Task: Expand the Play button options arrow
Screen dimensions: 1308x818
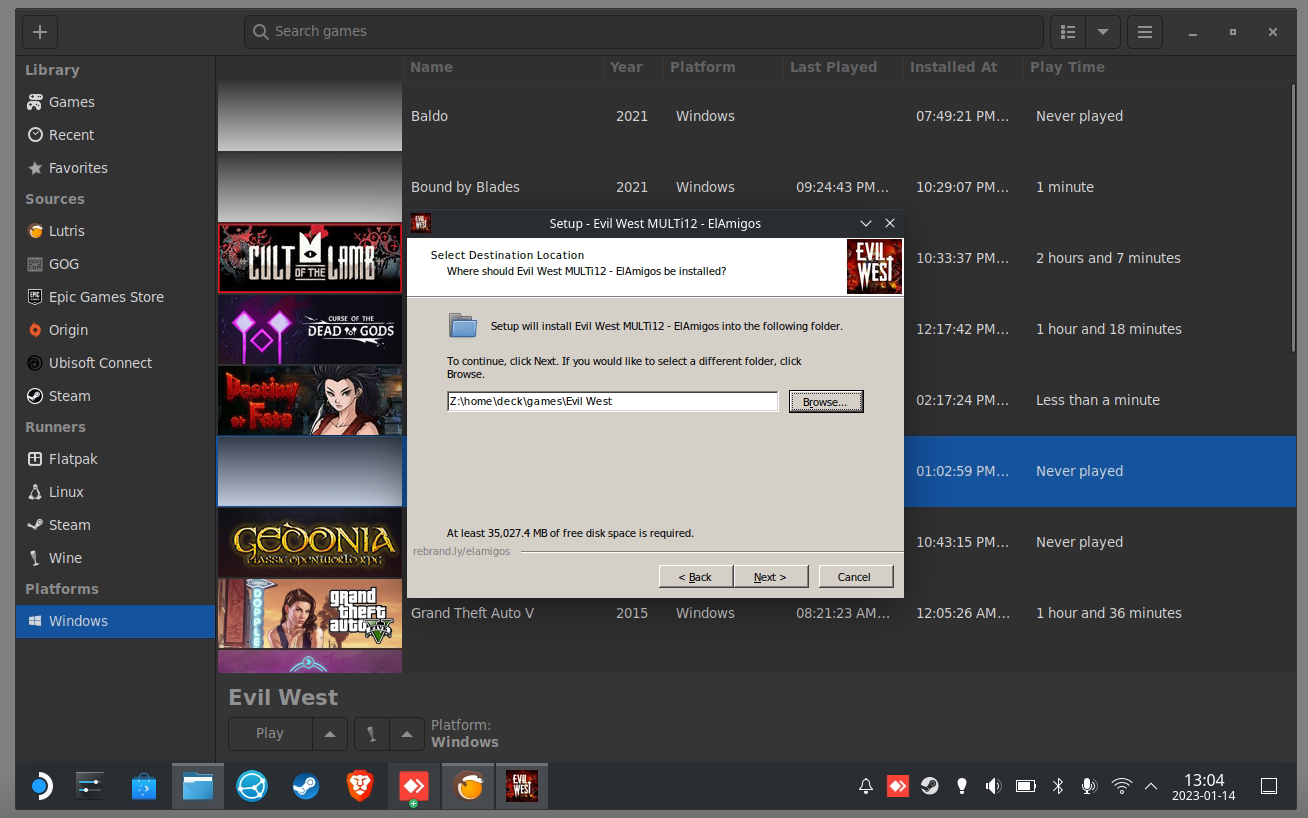Action: tap(330, 733)
